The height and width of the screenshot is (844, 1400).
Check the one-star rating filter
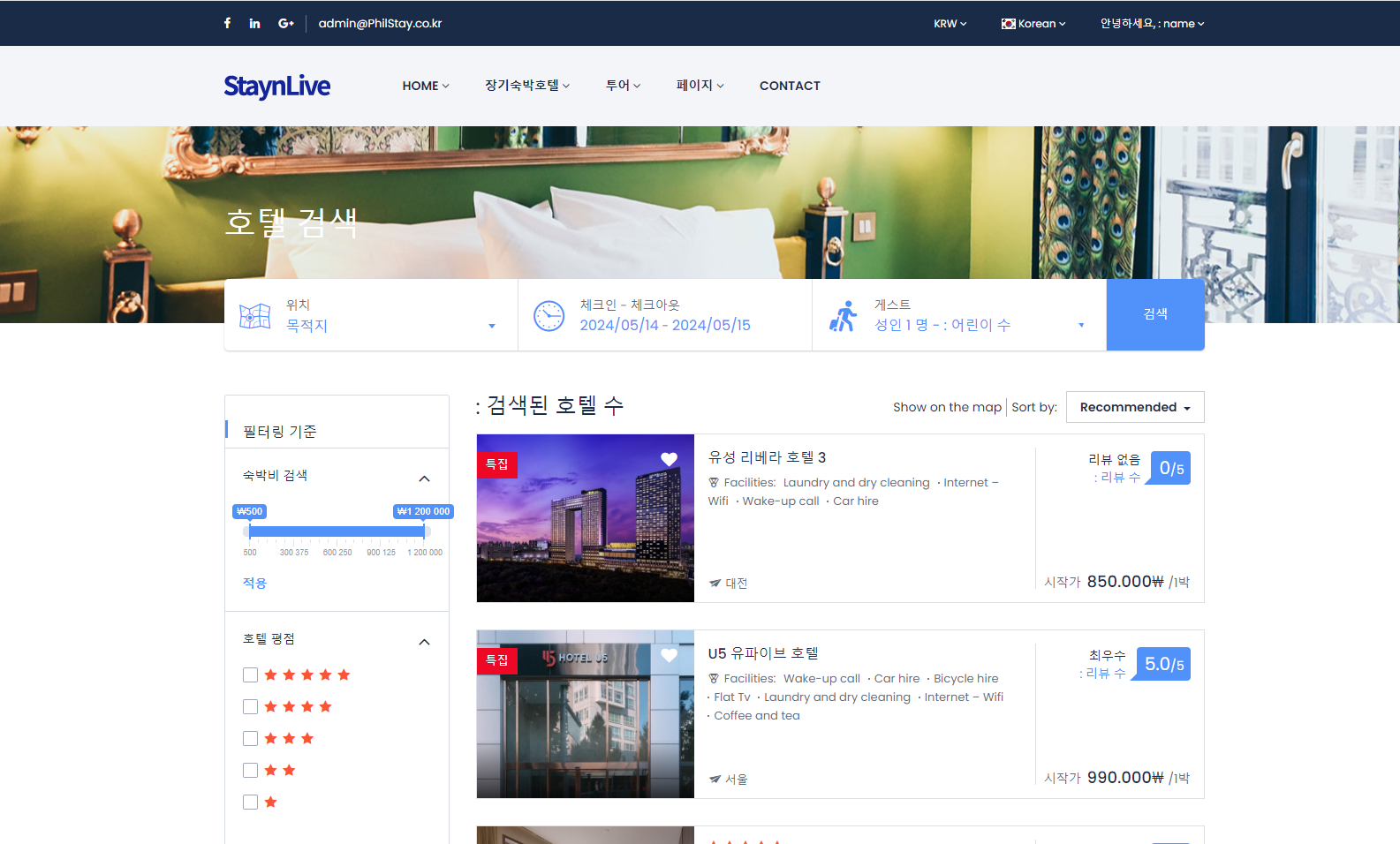pos(251,803)
